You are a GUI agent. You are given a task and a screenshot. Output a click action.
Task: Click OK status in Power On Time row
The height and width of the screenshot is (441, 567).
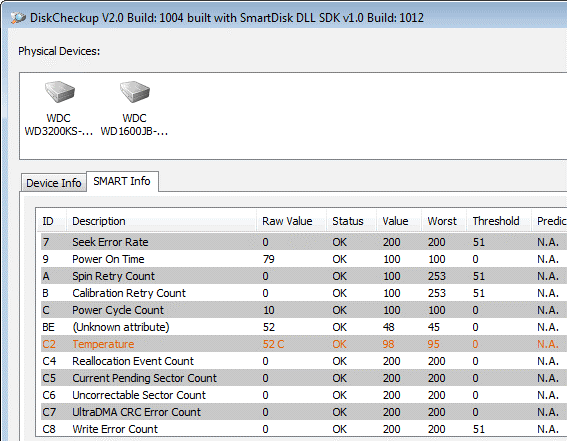coord(340,259)
